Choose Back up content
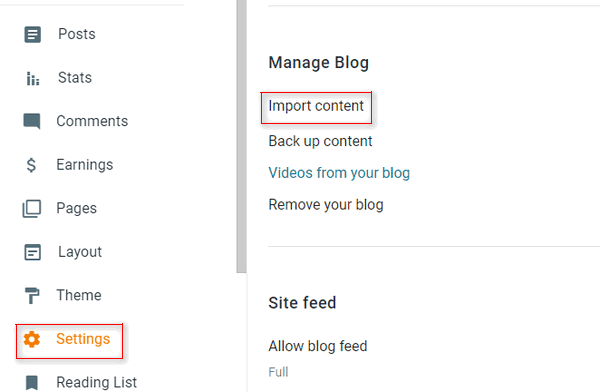The height and width of the screenshot is (392, 600). click(320, 141)
